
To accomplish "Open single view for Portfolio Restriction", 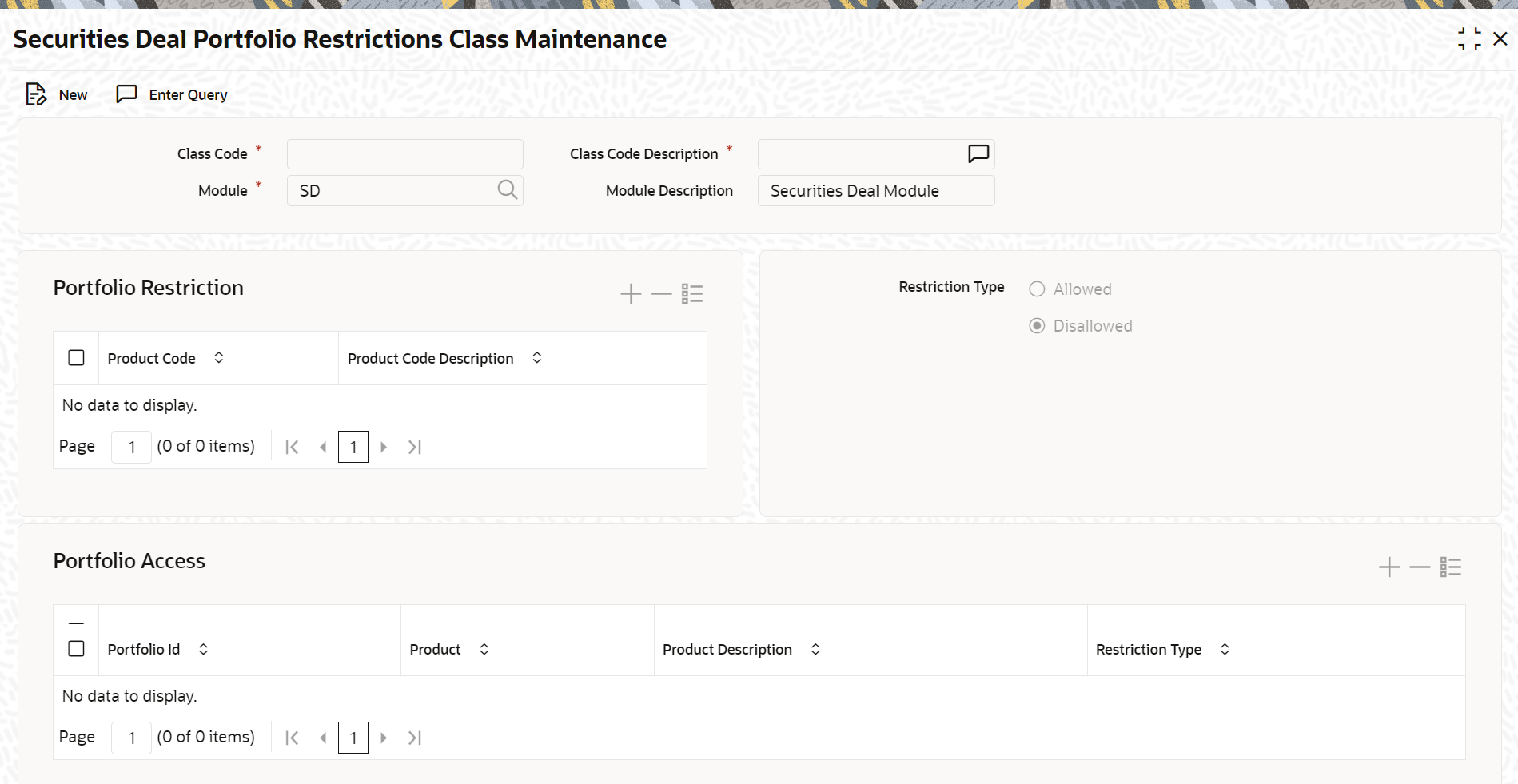I will tap(692, 294).
